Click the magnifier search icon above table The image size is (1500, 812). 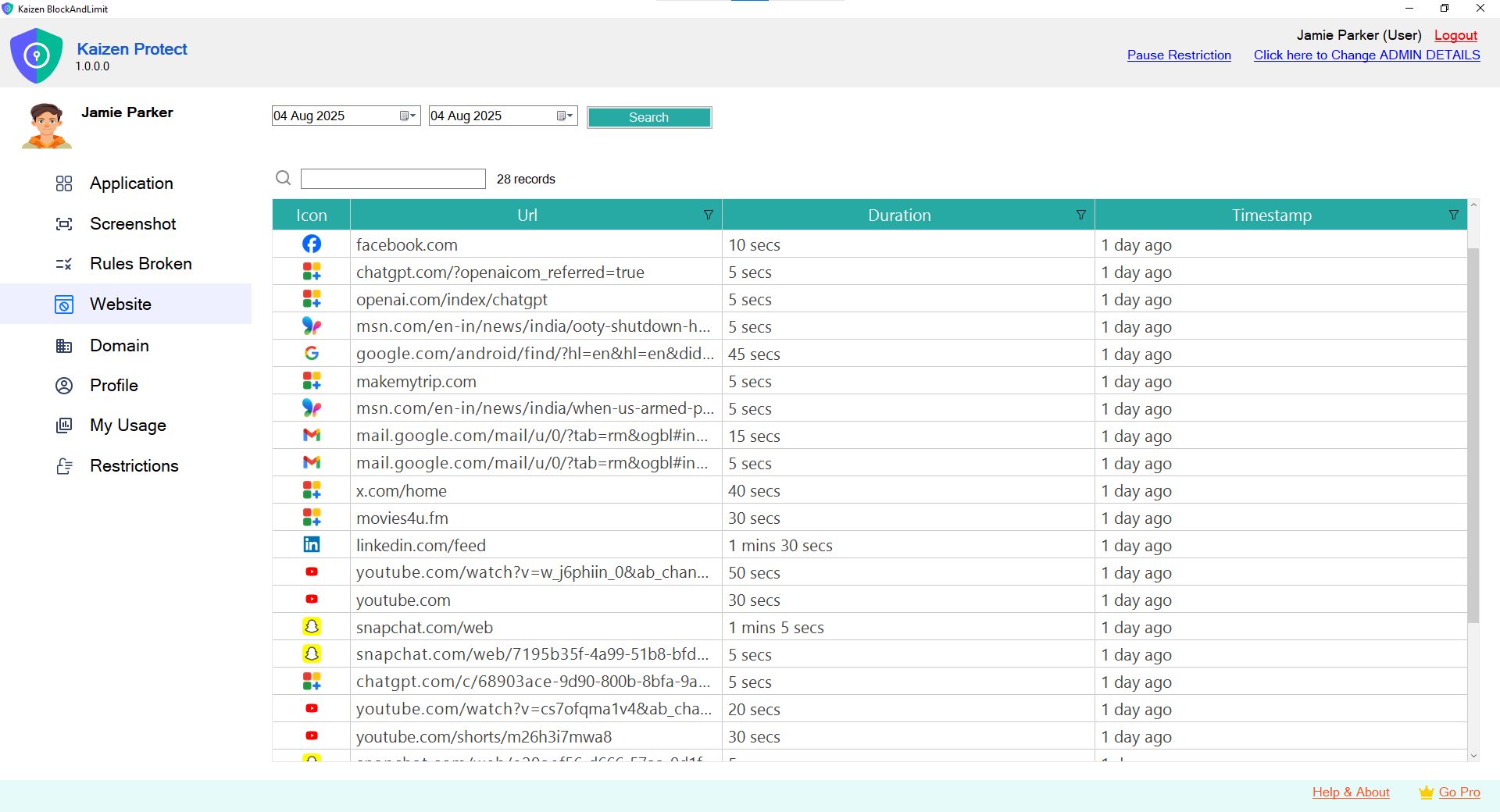click(283, 178)
